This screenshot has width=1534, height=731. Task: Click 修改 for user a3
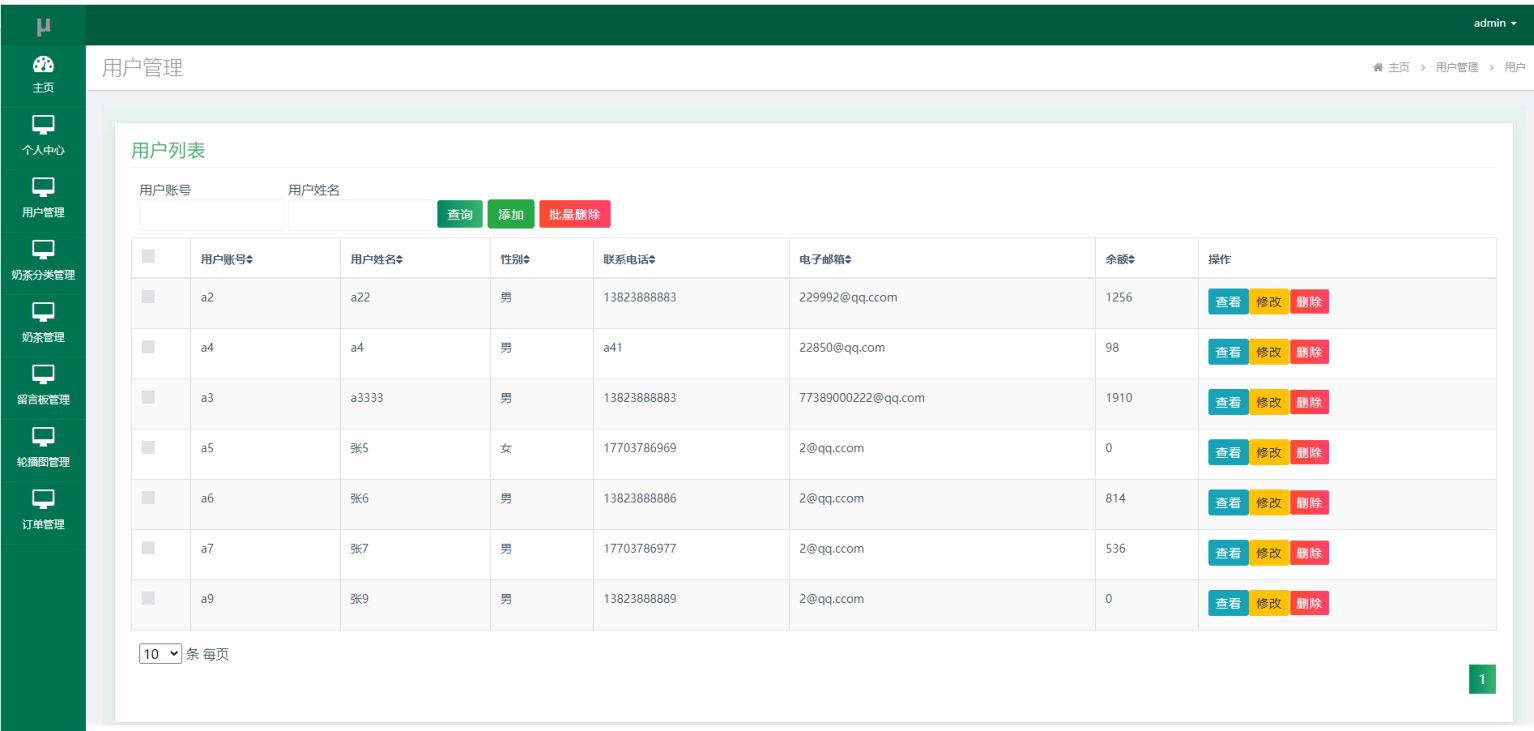[x=1269, y=402]
